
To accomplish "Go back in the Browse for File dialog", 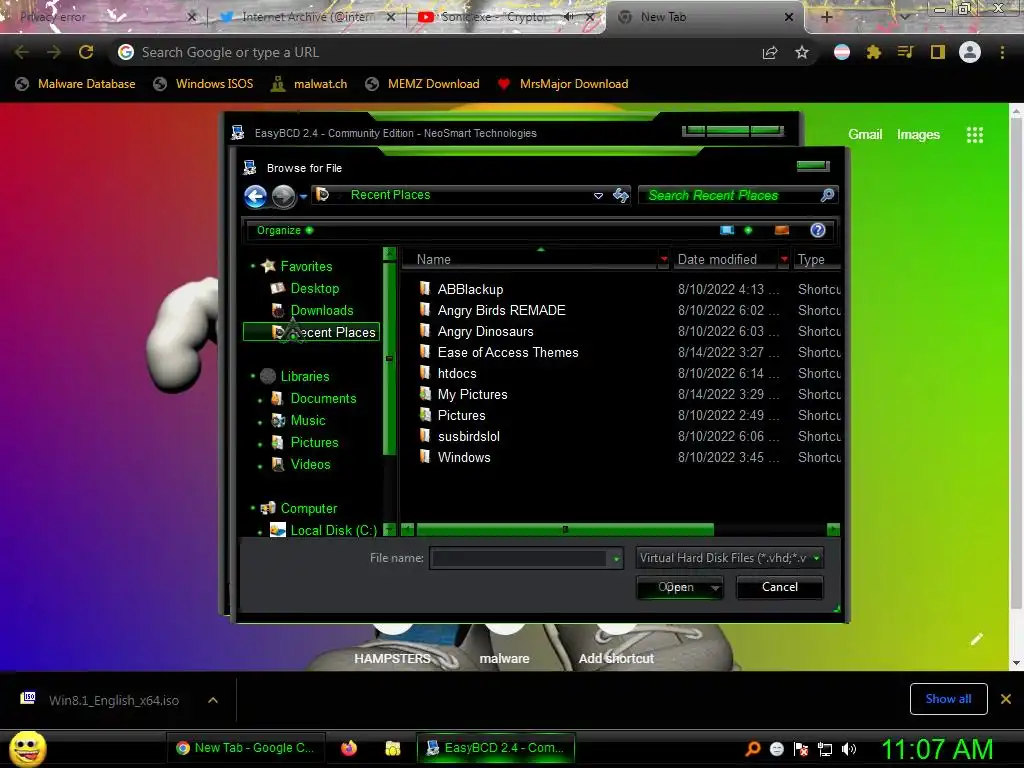I will pyautogui.click(x=255, y=196).
